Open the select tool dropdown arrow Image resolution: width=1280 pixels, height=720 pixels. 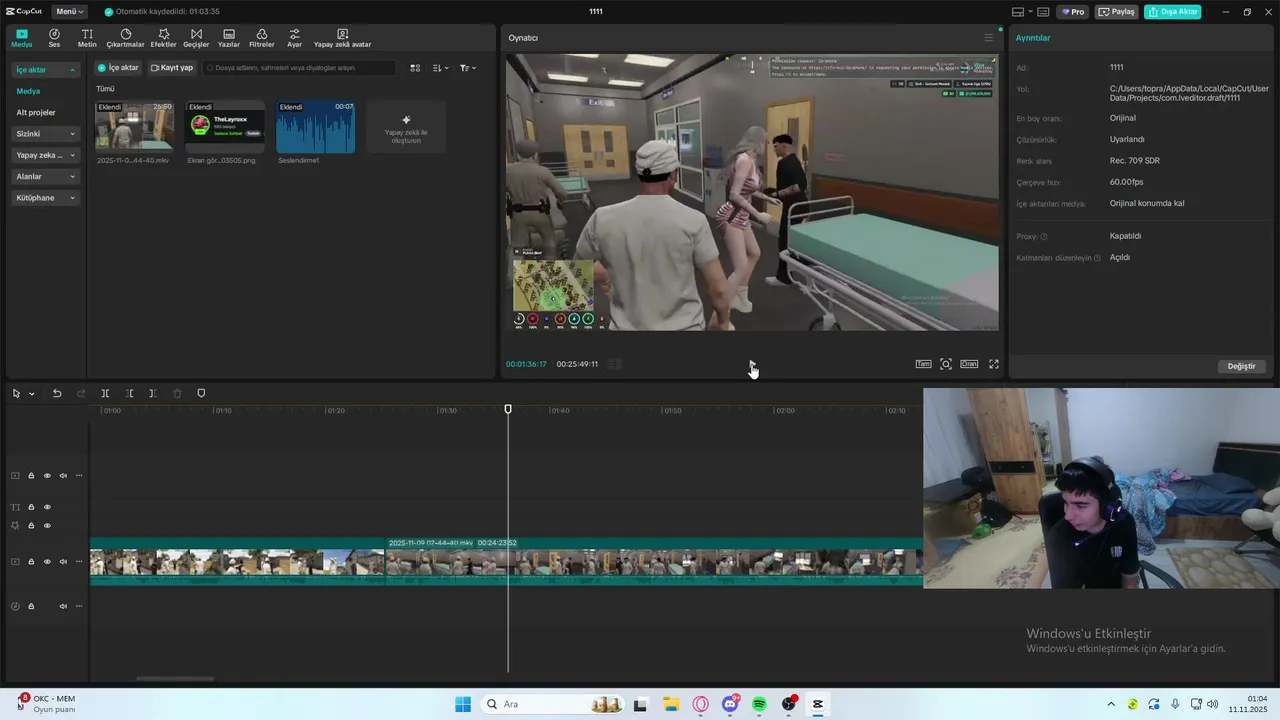32,394
